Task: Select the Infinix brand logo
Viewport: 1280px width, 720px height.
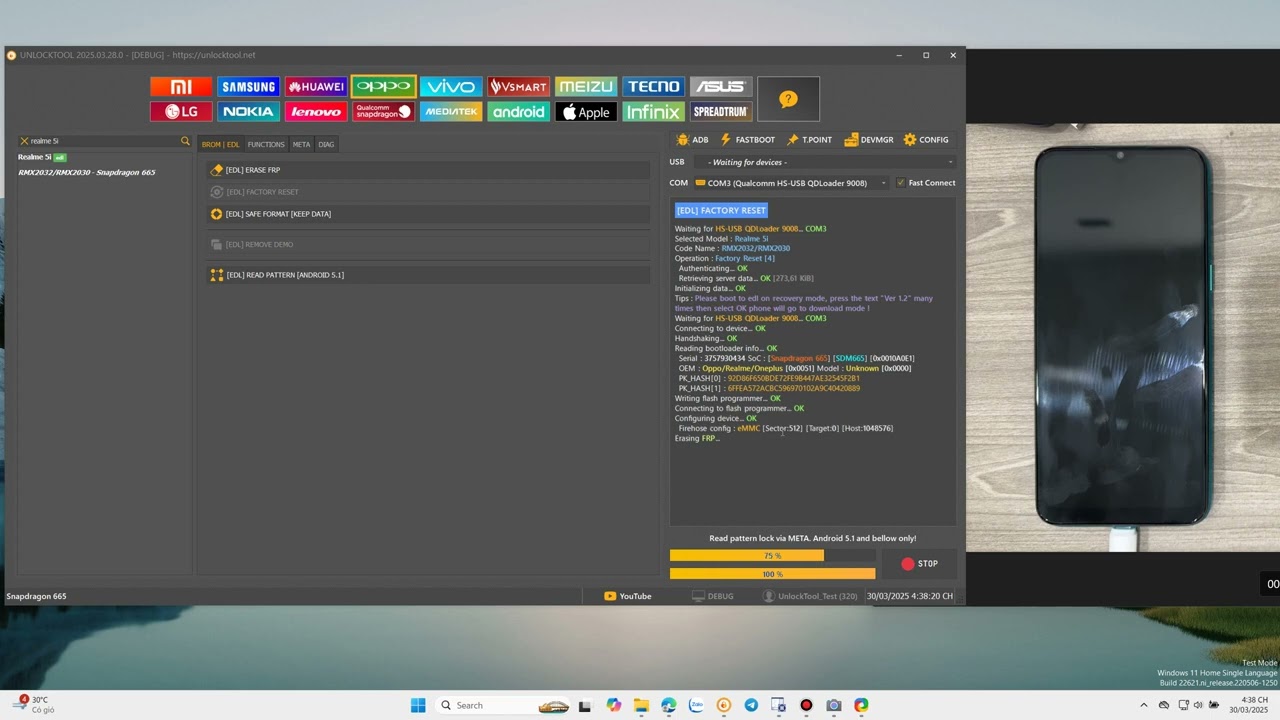Action: [654, 112]
